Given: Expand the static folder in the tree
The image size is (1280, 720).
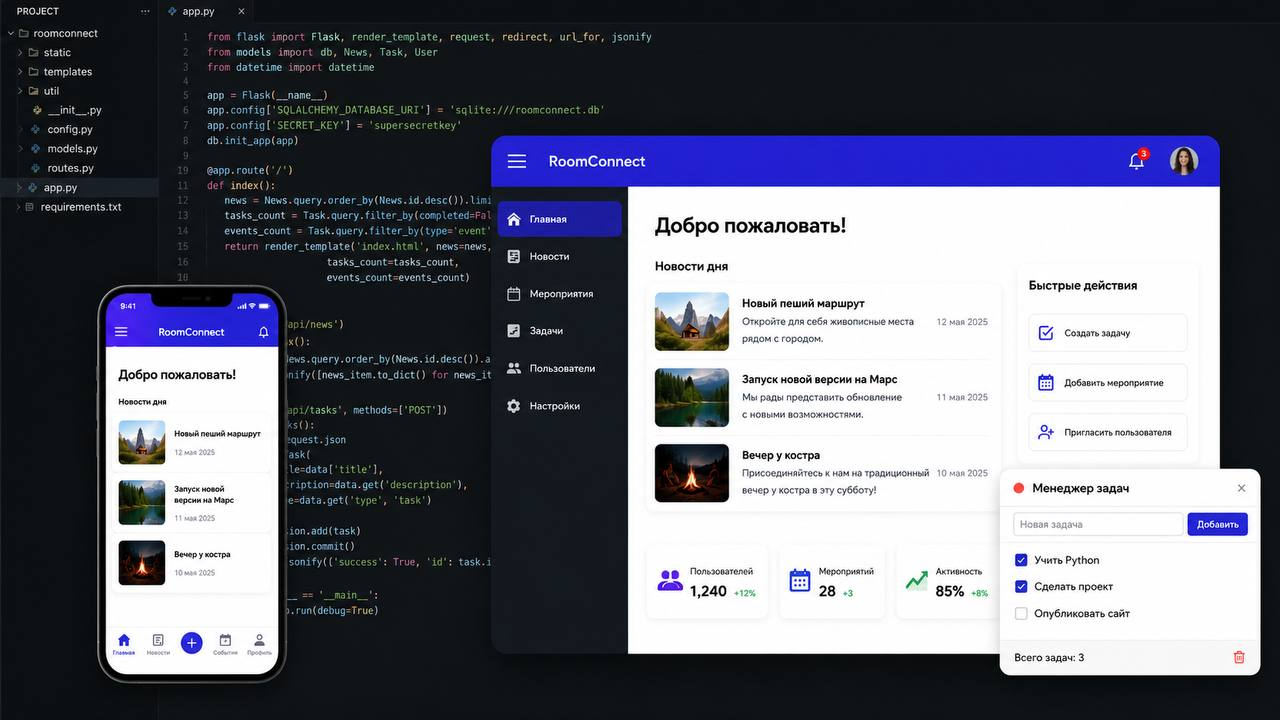Looking at the screenshot, I should click(20, 52).
